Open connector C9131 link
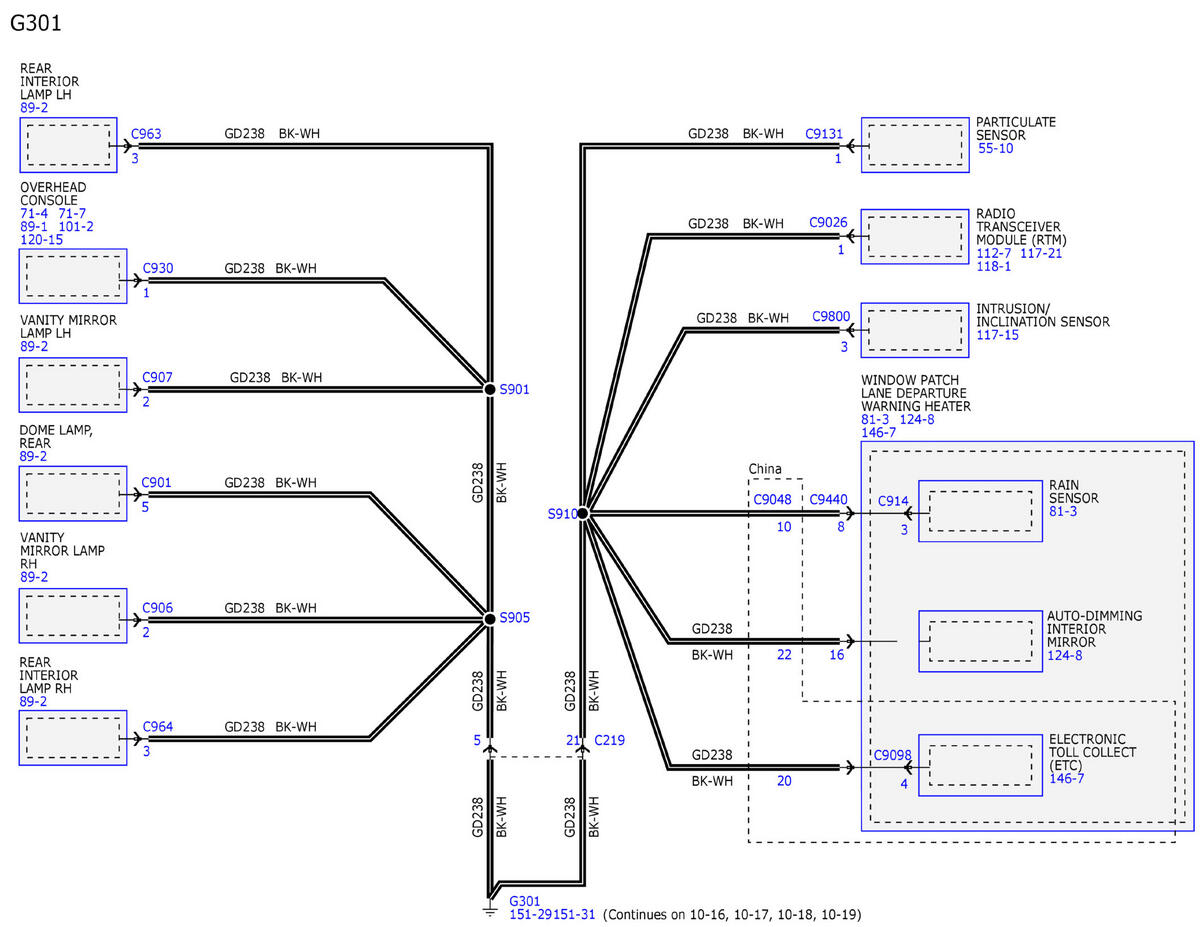 (824, 132)
